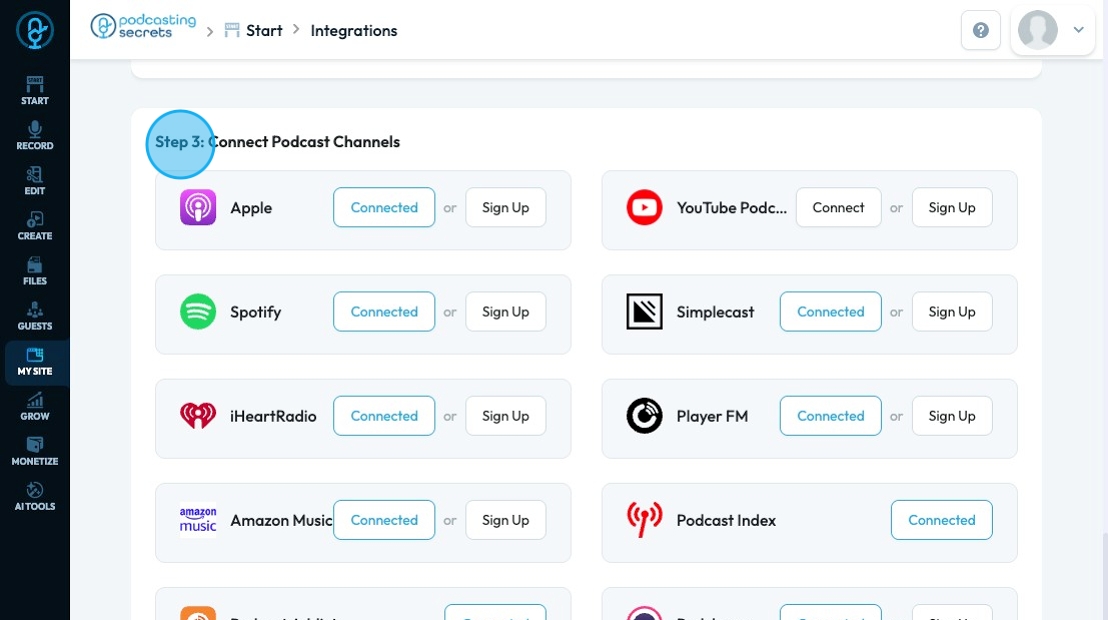Click the 'Player FM' channel name text
Image resolution: width=1108 pixels, height=620 pixels.
[x=712, y=416]
